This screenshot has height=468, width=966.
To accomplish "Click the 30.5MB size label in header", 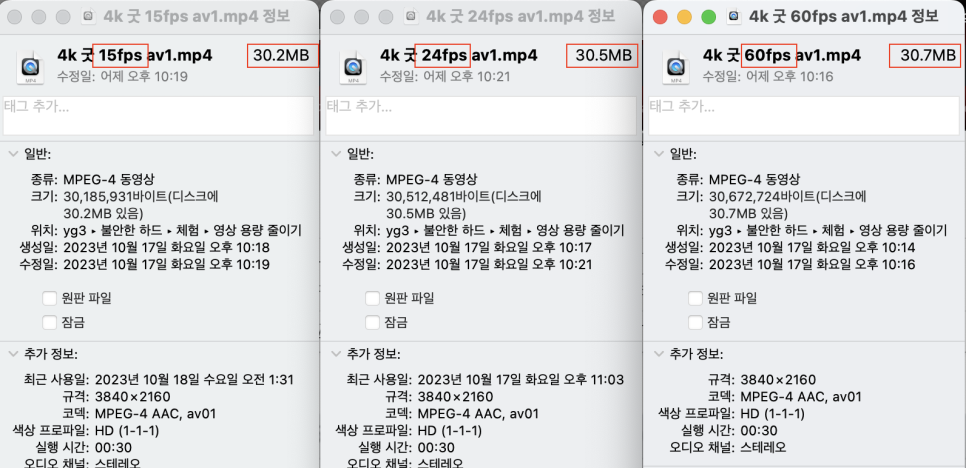I will tap(604, 55).
